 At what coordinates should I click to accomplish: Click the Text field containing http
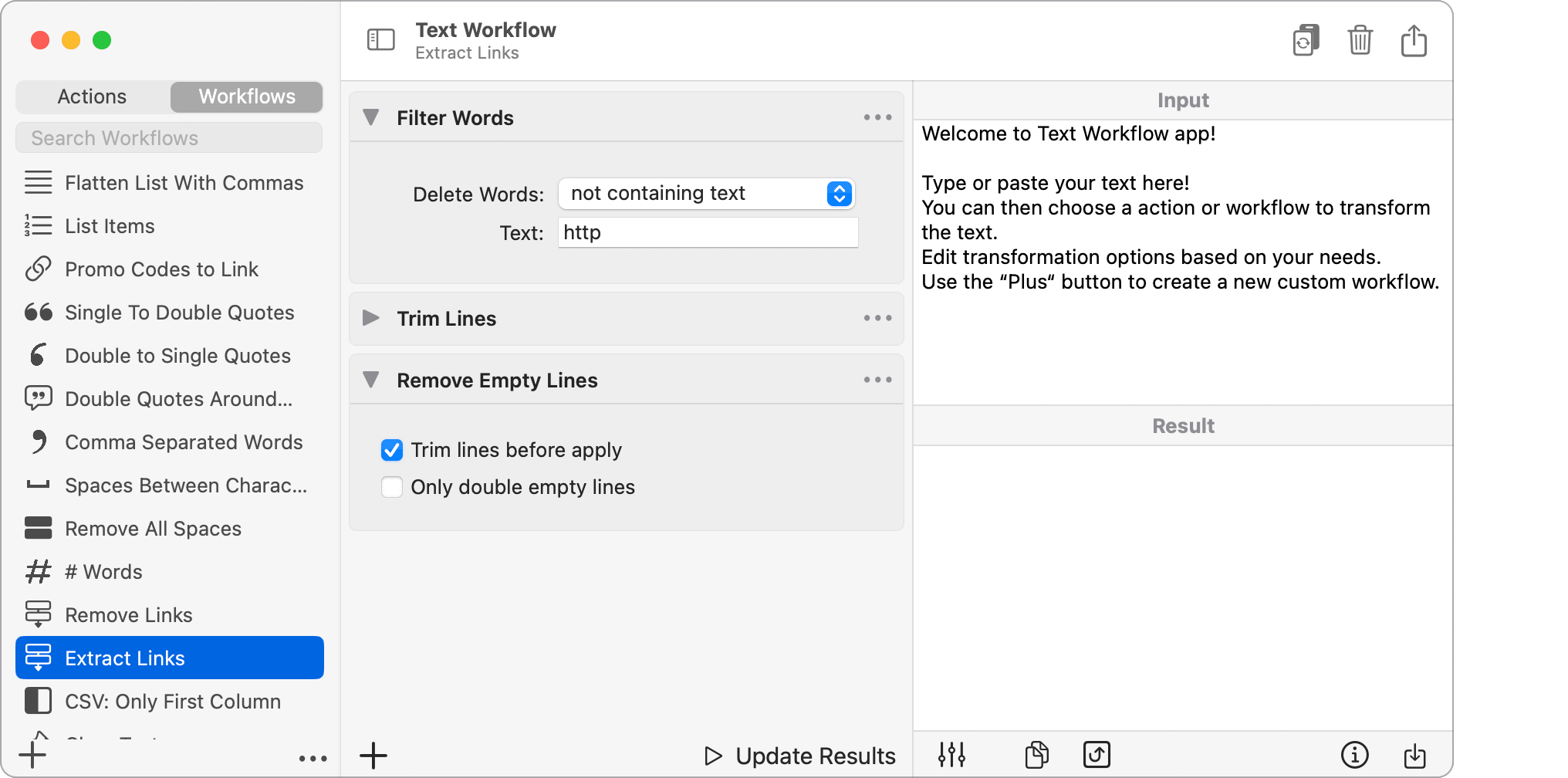click(x=708, y=232)
